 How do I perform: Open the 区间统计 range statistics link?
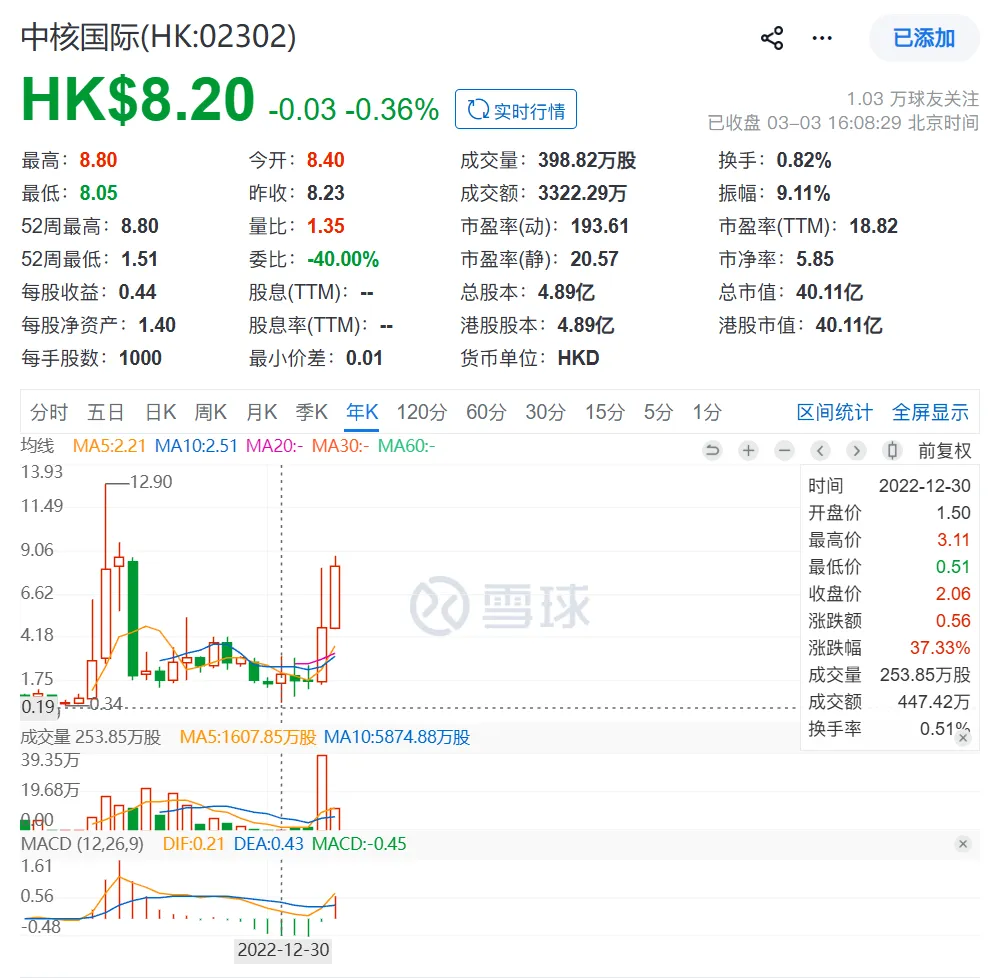point(835,412)
